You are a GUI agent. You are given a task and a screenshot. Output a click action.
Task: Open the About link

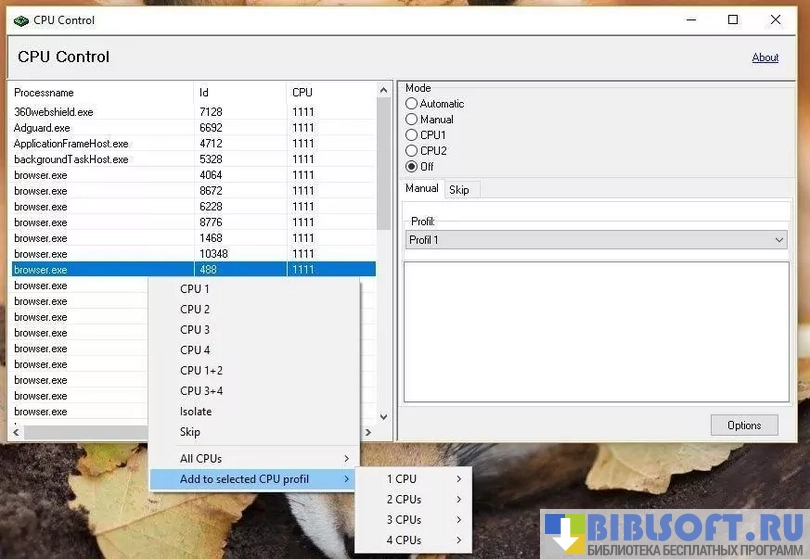click(765, 58)
